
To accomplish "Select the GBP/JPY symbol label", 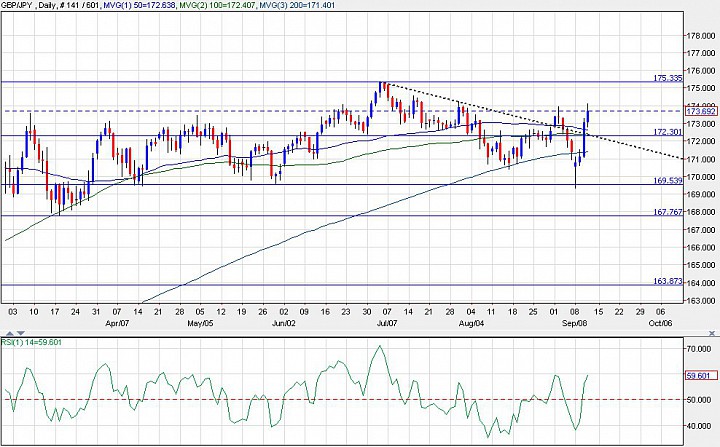I will point(17,5).
